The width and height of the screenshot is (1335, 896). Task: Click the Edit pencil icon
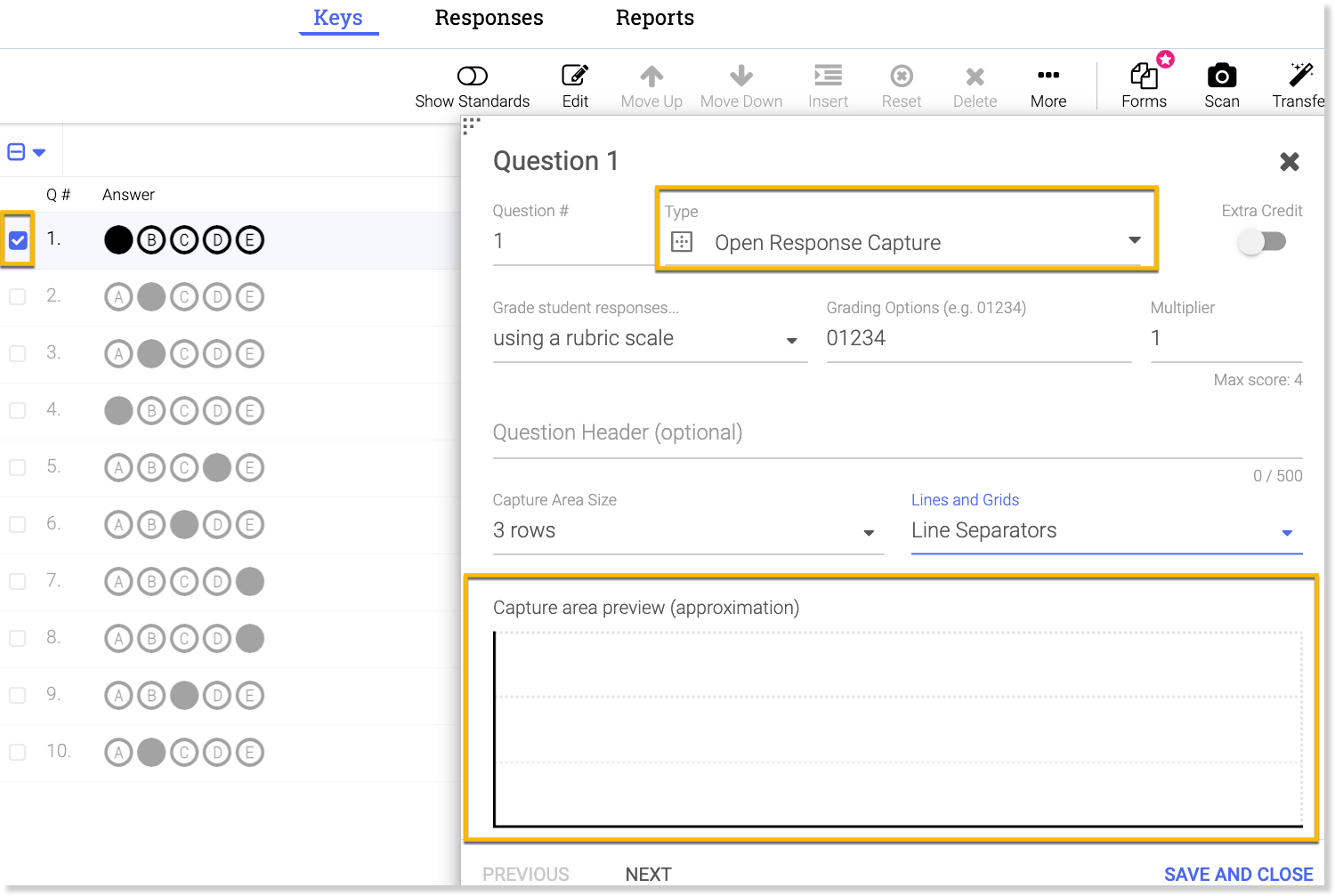575,77
